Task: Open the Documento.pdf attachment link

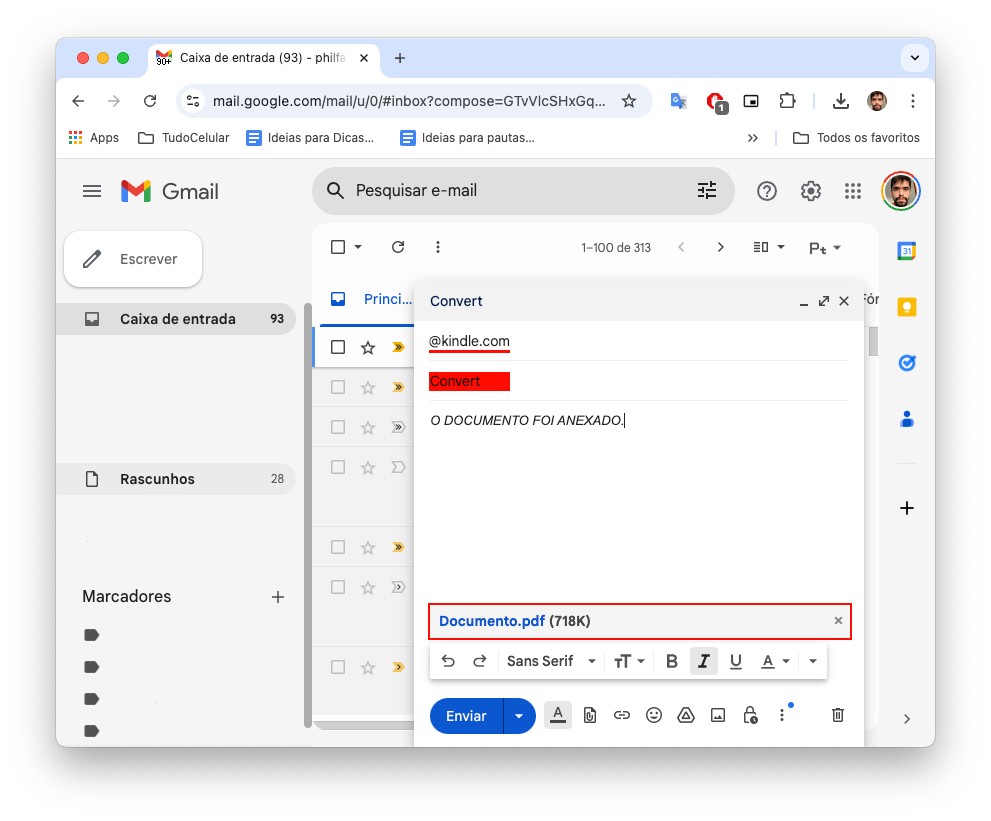Action: [492, 621]
